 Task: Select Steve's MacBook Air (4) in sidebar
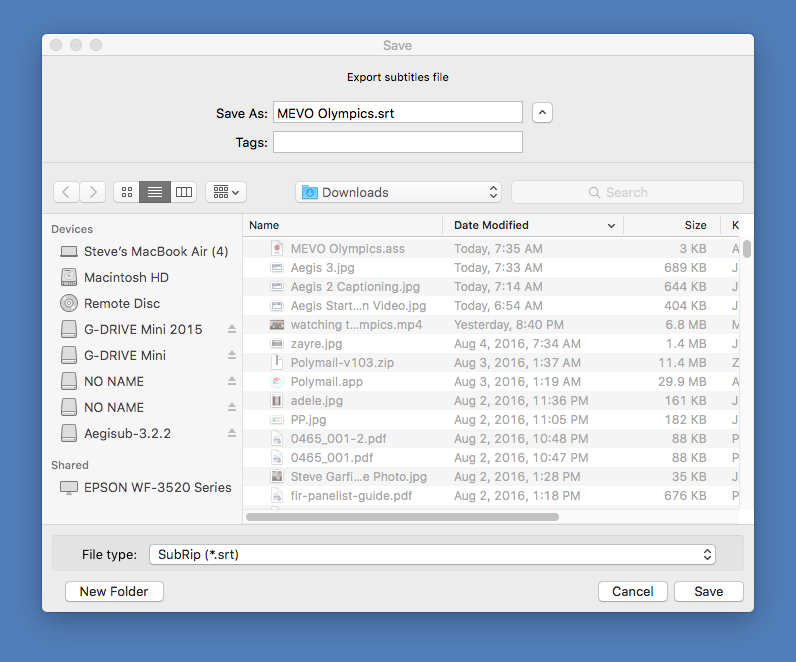144,251
